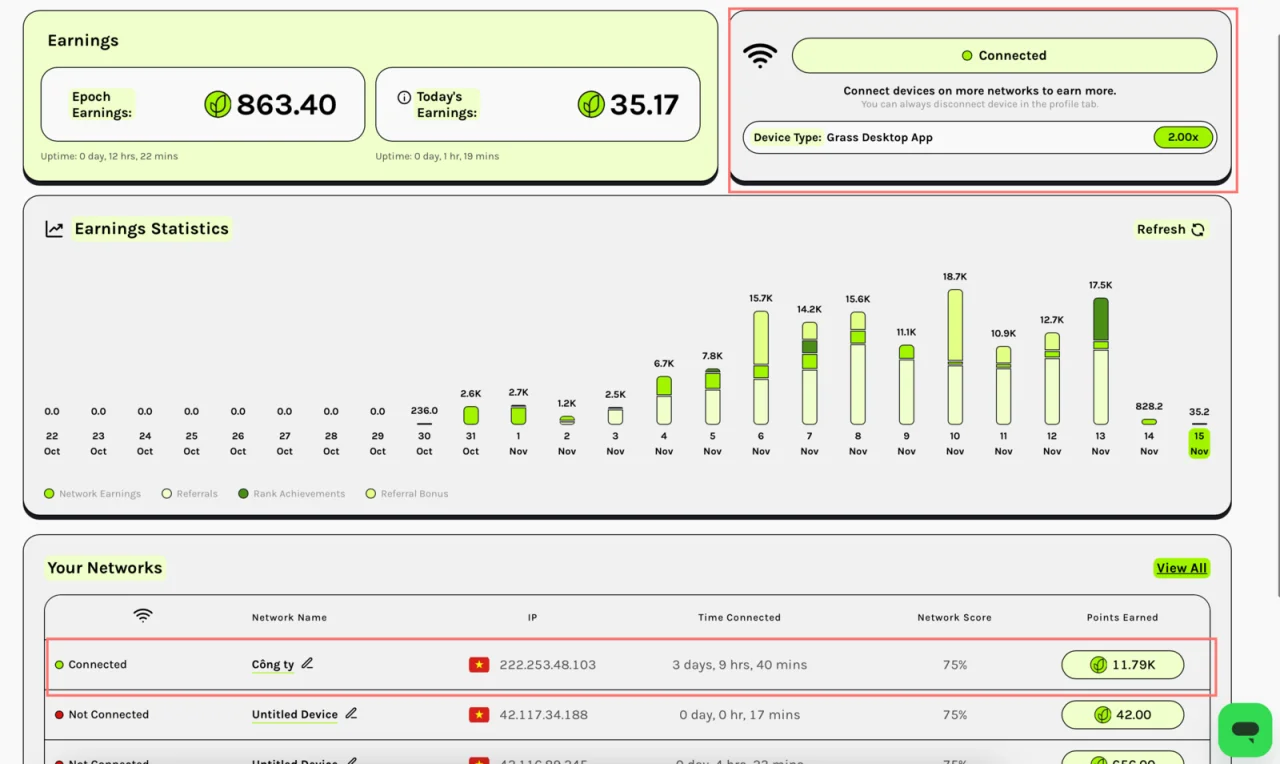Click the Network Score column header
Screen dimensions: 1280x764
pos(954,617)
